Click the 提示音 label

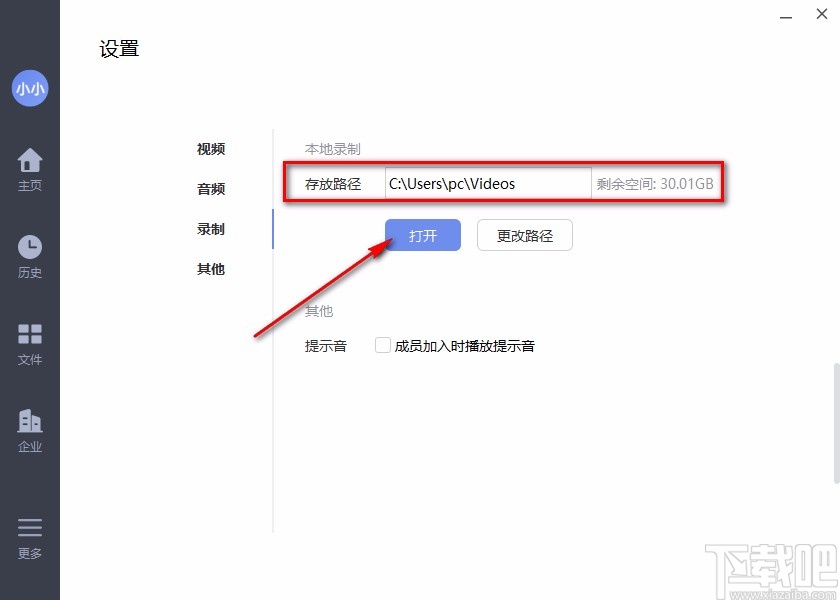(x=325, y=345)
